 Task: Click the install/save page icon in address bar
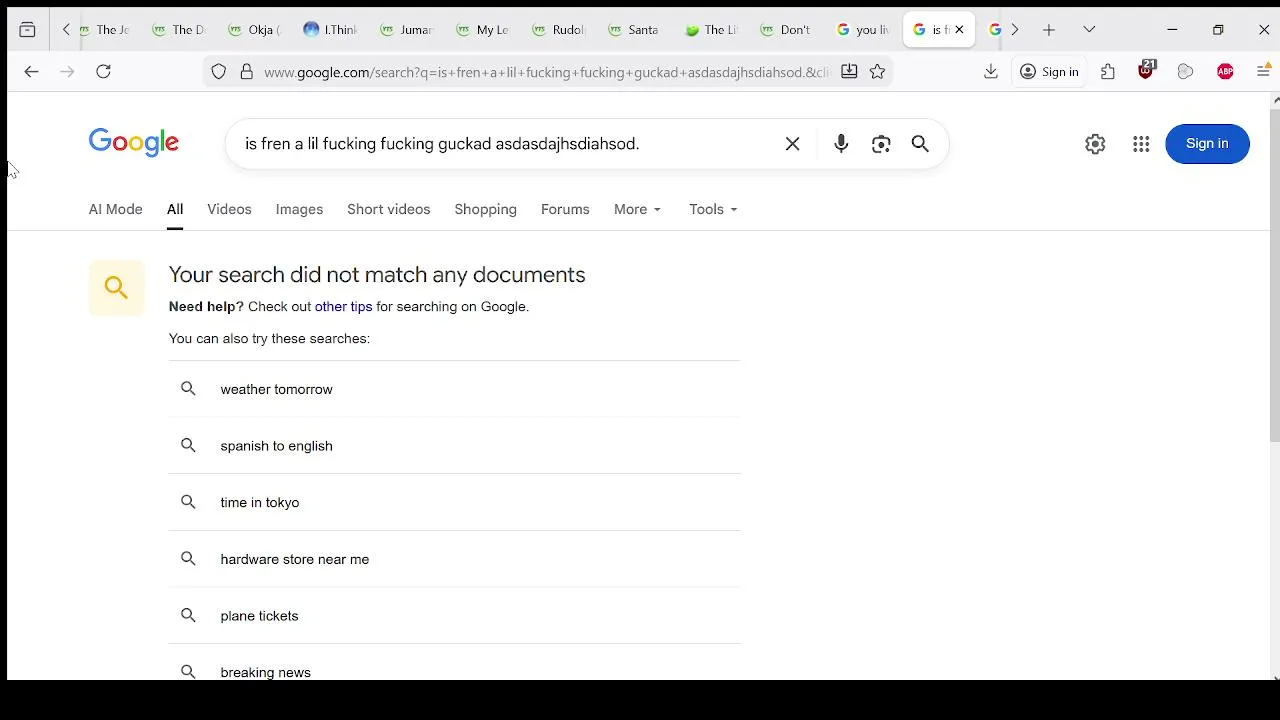849,72
